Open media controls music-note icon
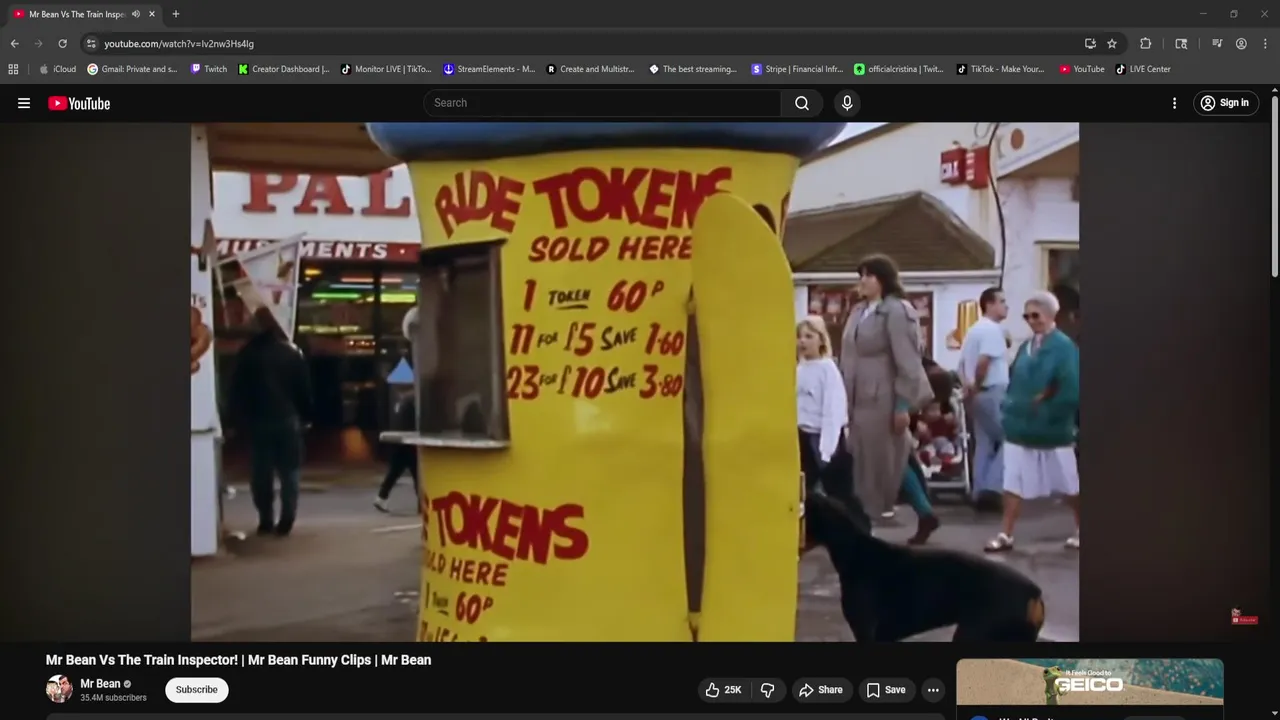 (x=1217, y=44)
